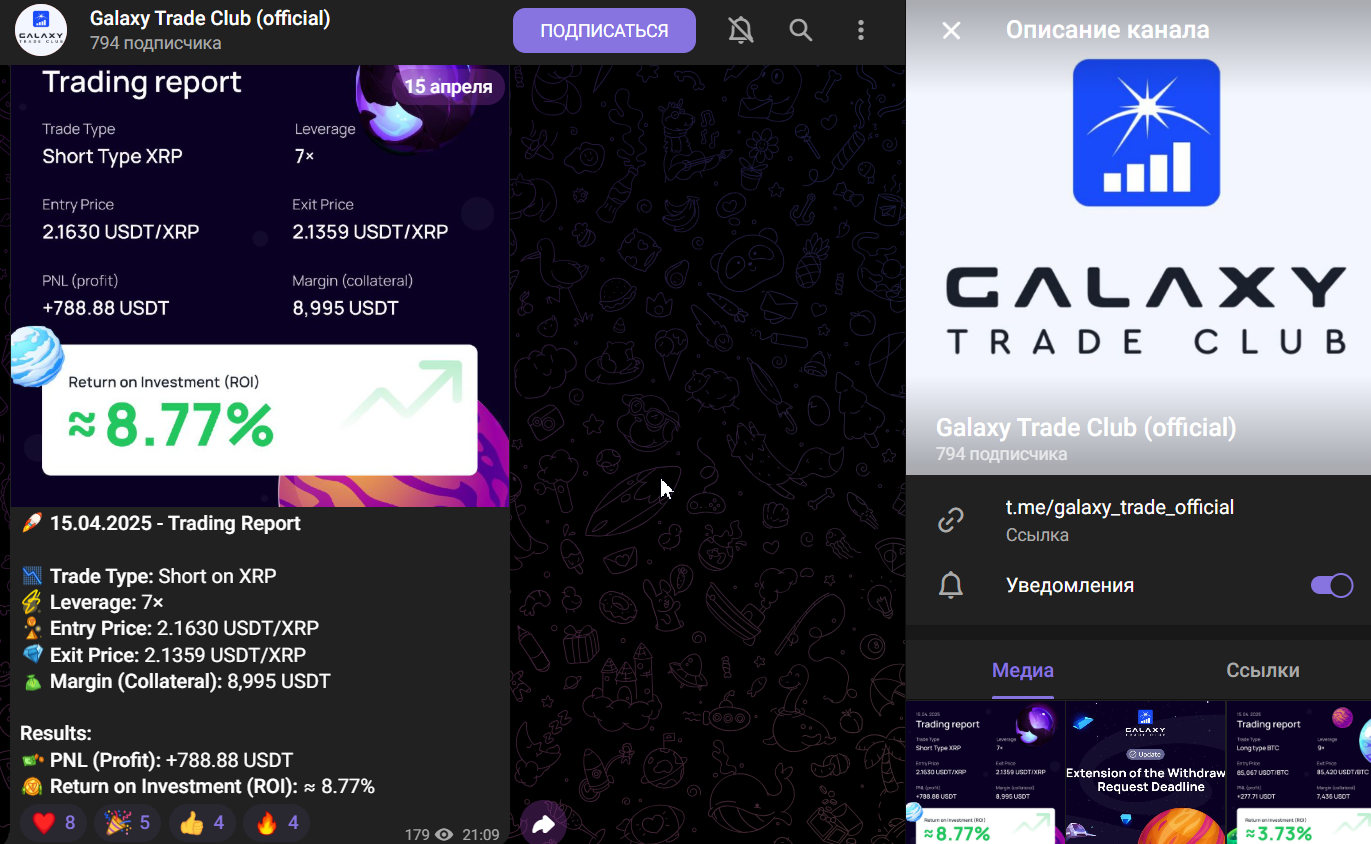Switch to the Медиа tab

(1022, 670)
